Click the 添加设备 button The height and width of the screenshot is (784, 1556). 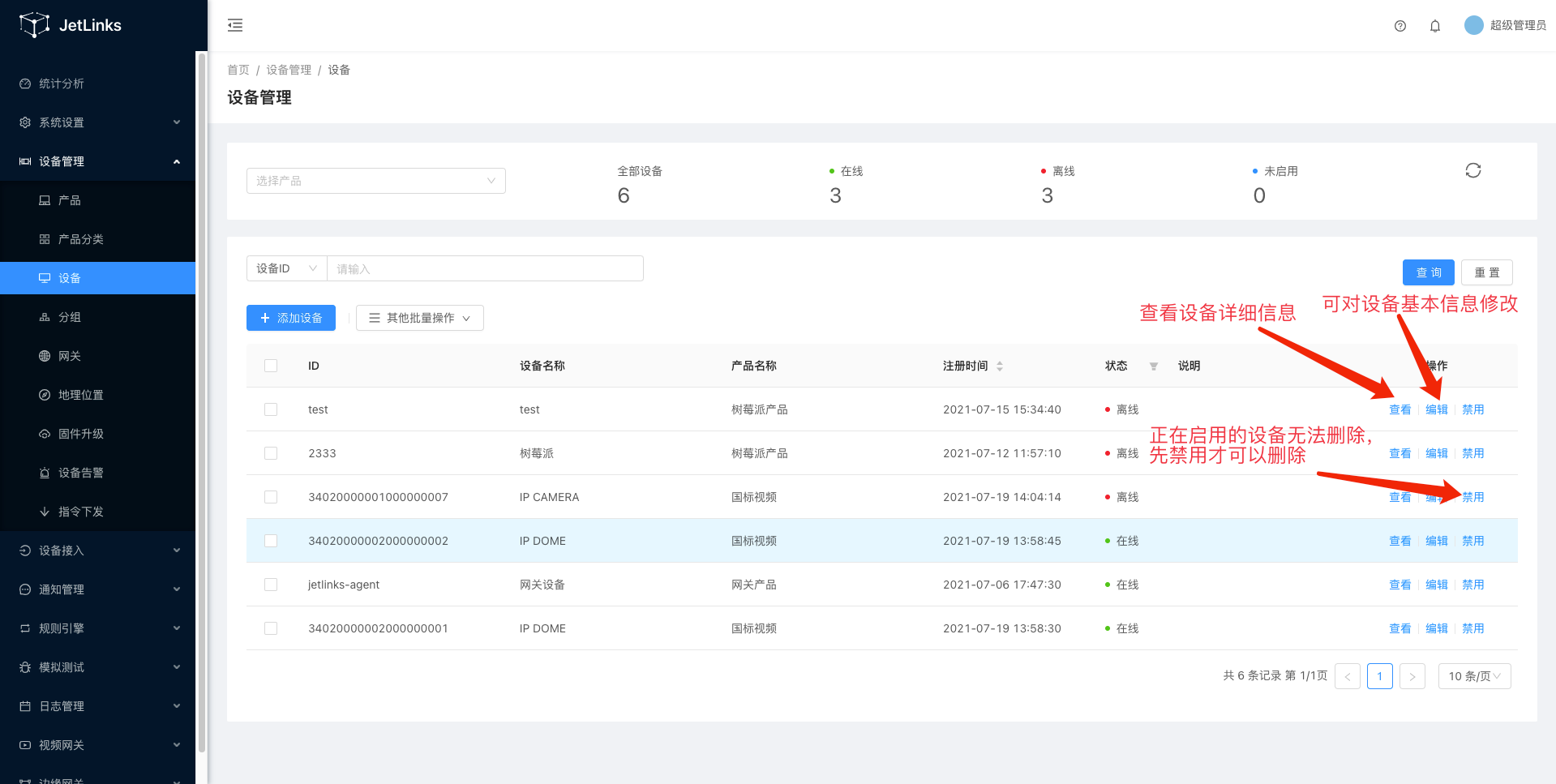coord(290,318)
